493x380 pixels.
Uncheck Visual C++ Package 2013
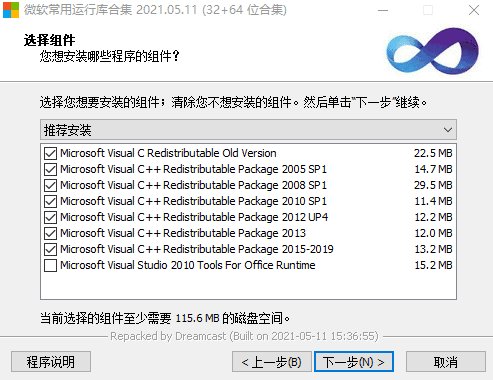[50, 233]
